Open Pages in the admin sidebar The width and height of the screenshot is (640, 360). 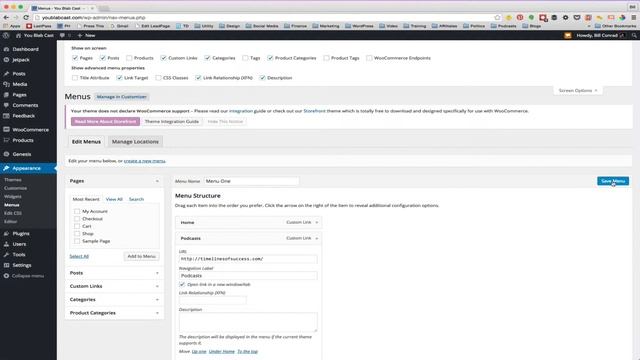19,95
